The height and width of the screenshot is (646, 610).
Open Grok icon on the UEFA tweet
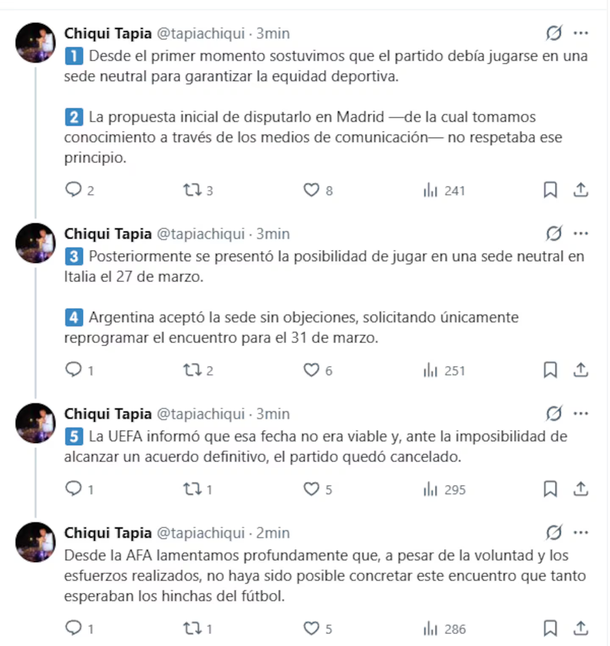click(553, 412)
